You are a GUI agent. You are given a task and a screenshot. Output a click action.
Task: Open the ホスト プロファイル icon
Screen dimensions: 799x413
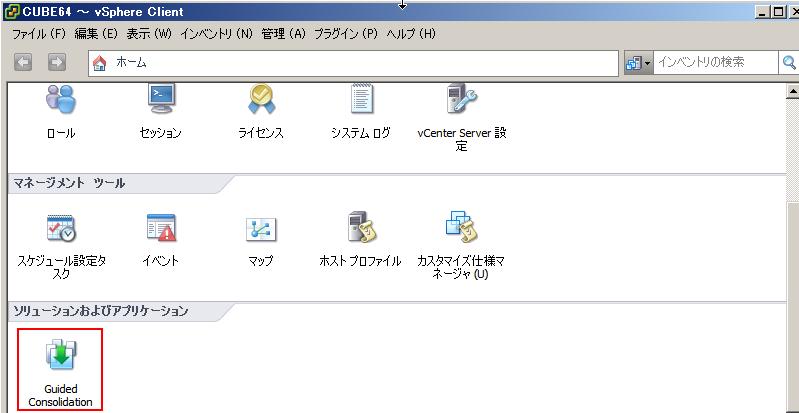[x=361, y=228]
